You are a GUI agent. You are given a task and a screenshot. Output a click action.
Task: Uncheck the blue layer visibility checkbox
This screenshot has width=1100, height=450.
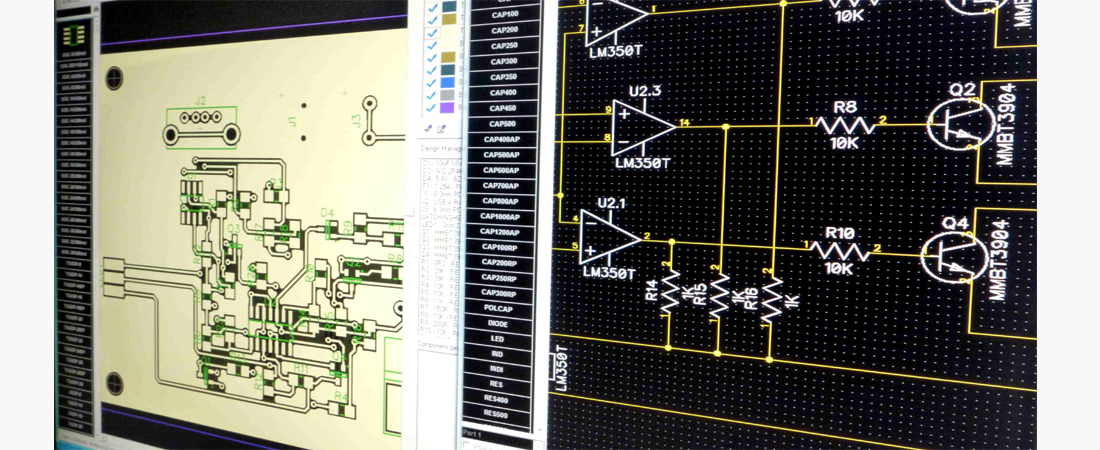432,82
